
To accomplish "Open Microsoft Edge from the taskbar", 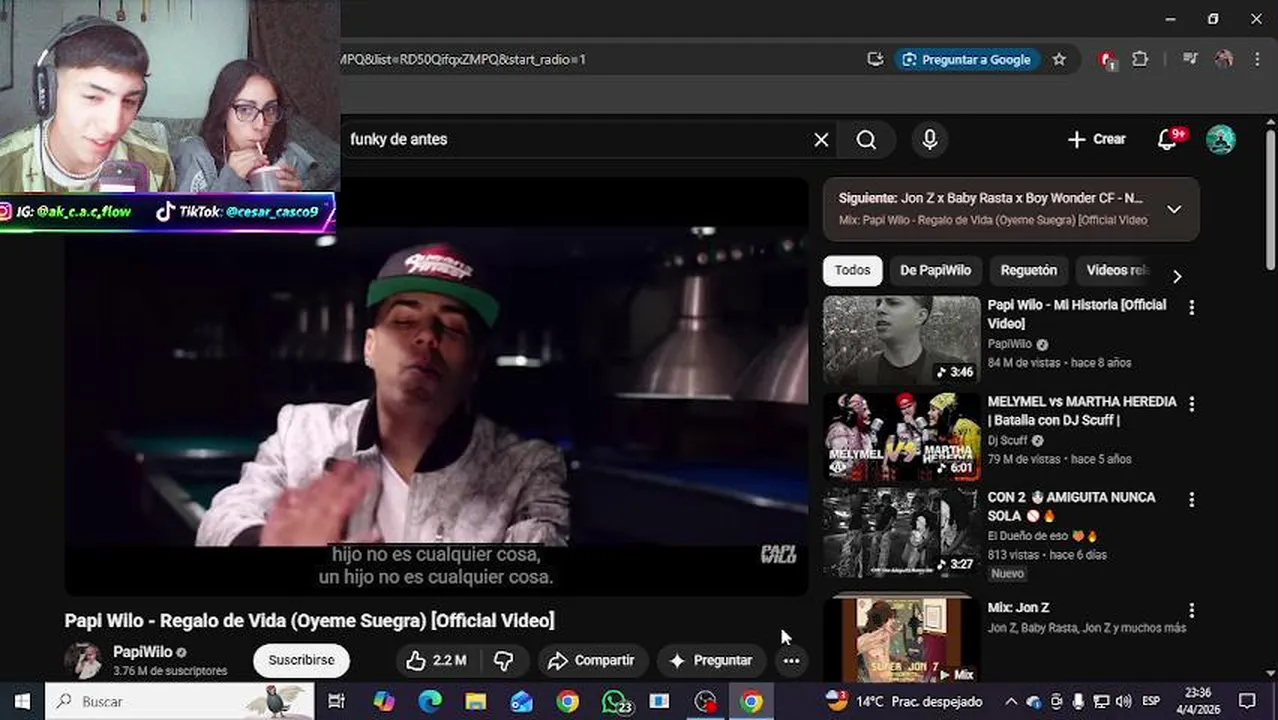I will click(430, 701).
